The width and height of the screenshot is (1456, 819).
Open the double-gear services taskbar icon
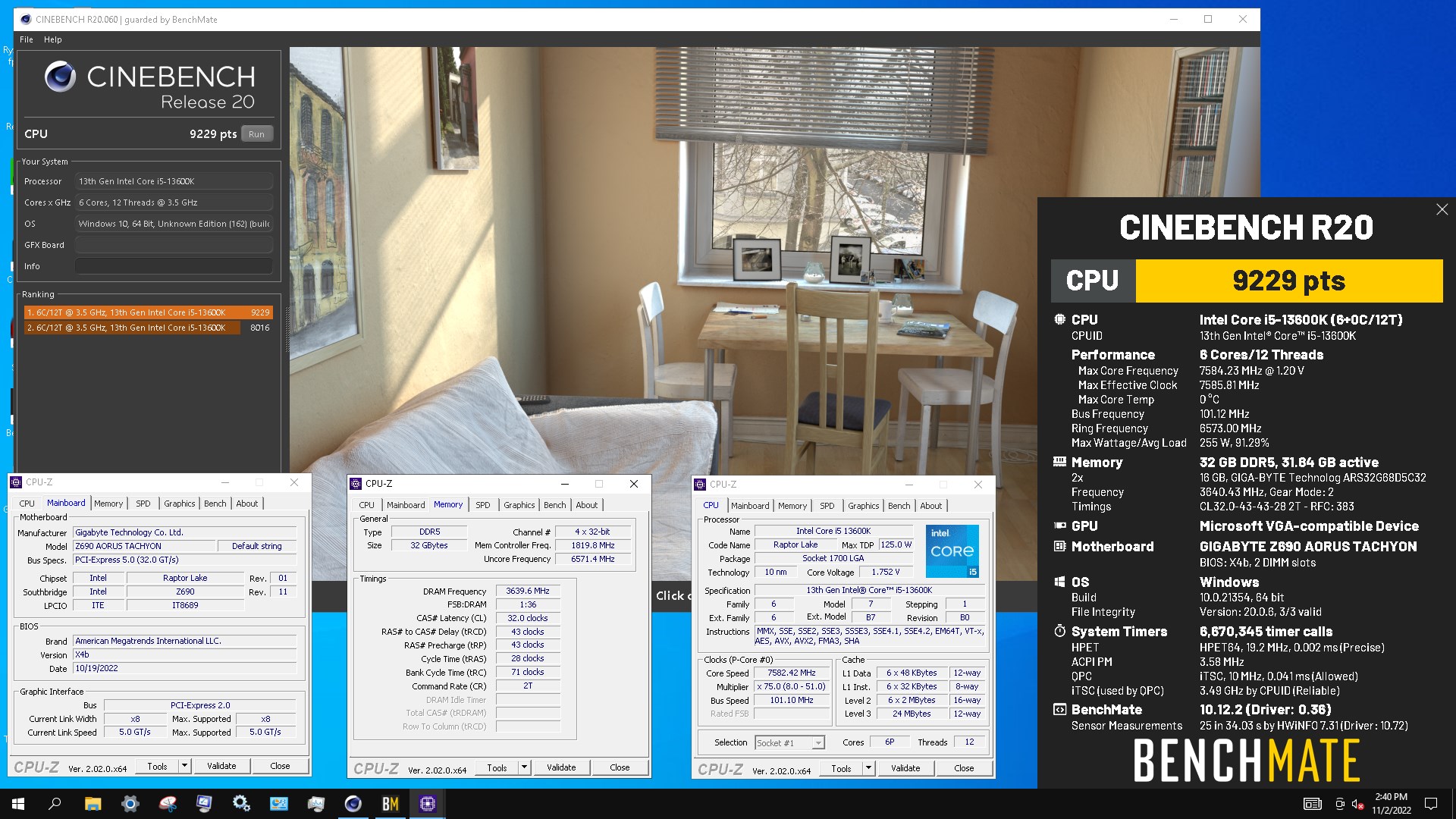pos(242,804)
